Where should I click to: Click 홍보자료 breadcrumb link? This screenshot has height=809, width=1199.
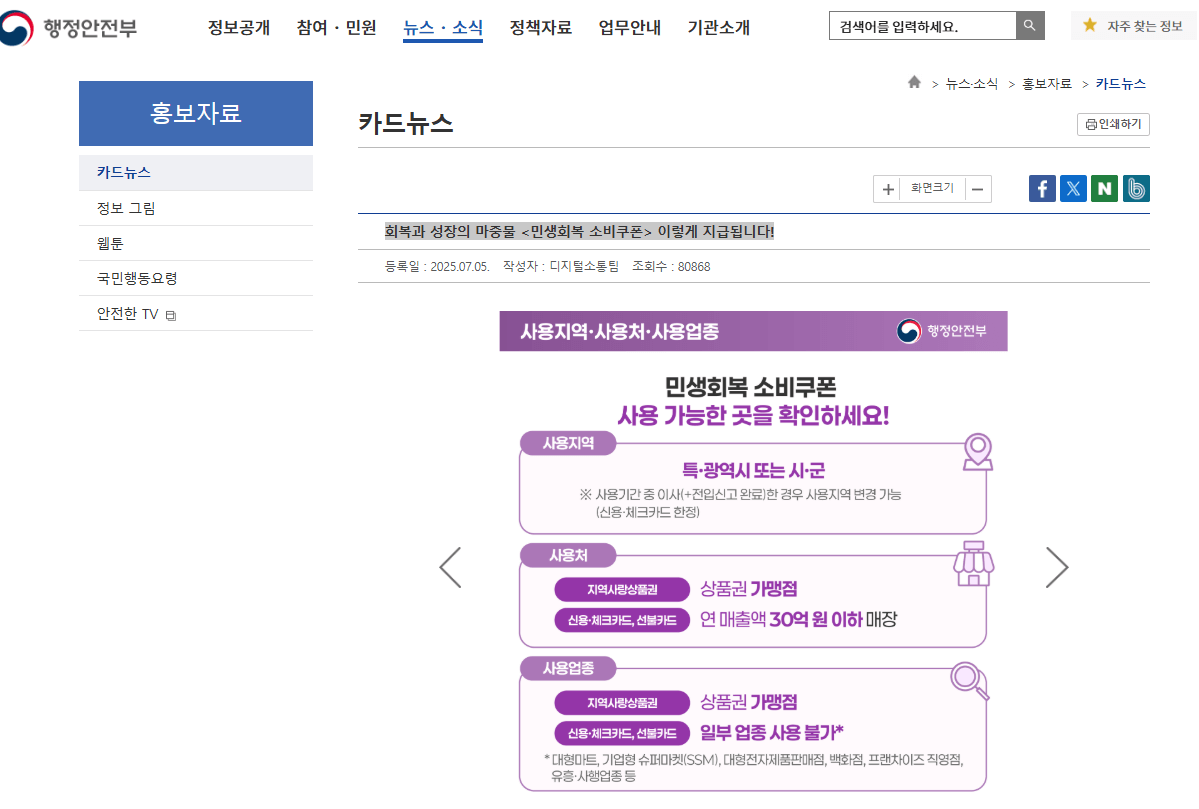(1047, 83)
